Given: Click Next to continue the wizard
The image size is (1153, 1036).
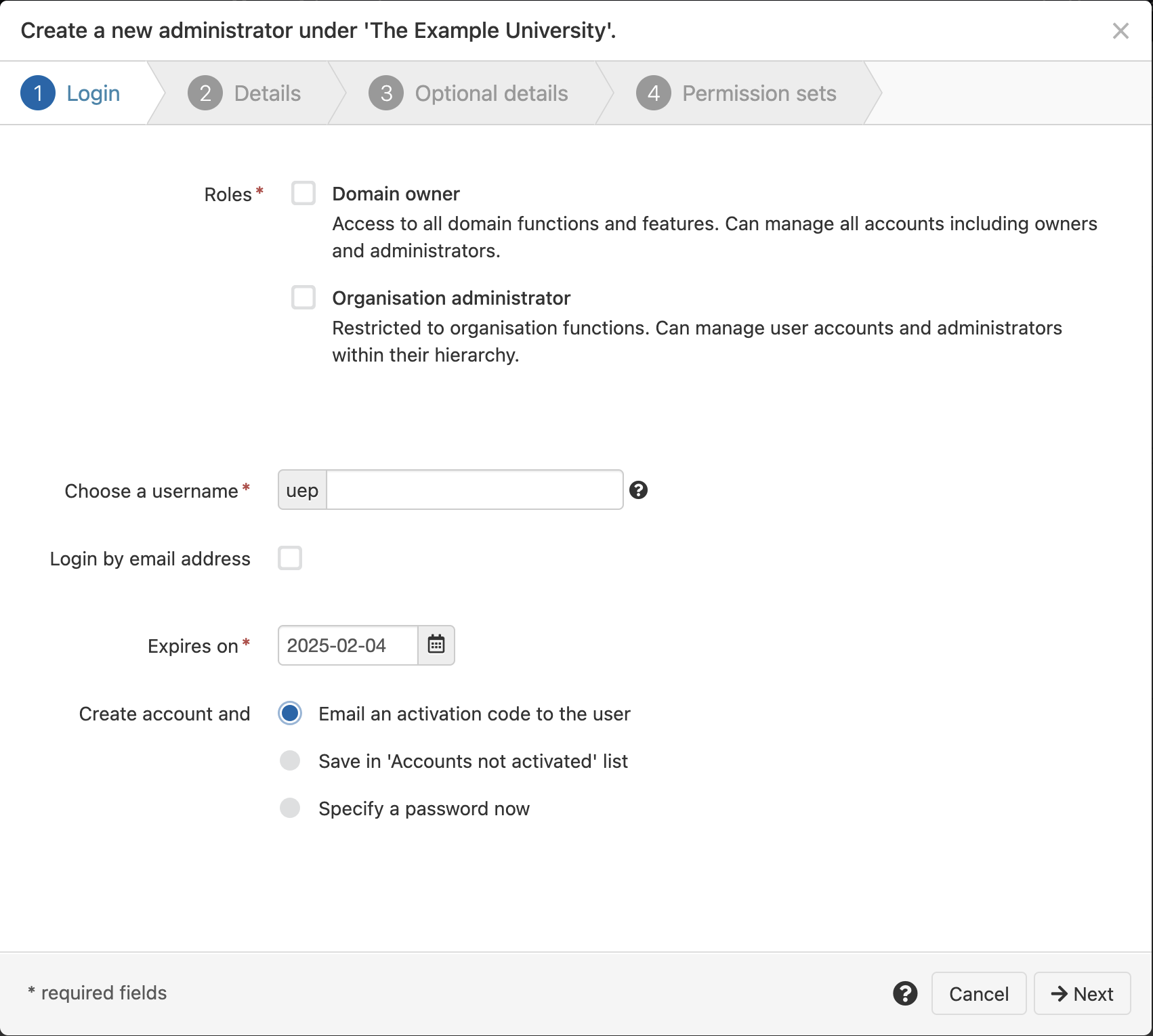Looking at the screenshot, I should coord(1081,993).
